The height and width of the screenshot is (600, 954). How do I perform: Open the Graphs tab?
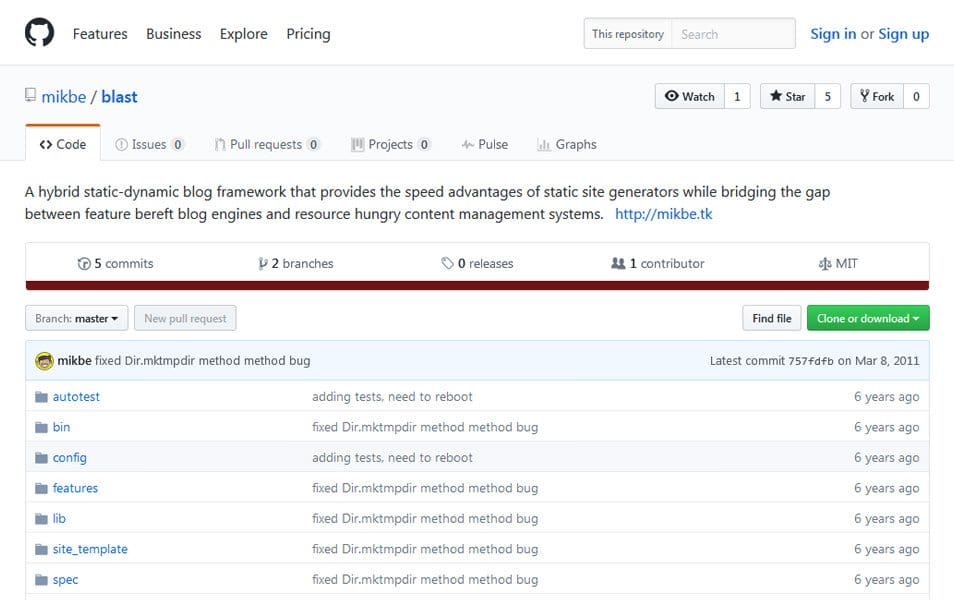click(x=567, y=144)
